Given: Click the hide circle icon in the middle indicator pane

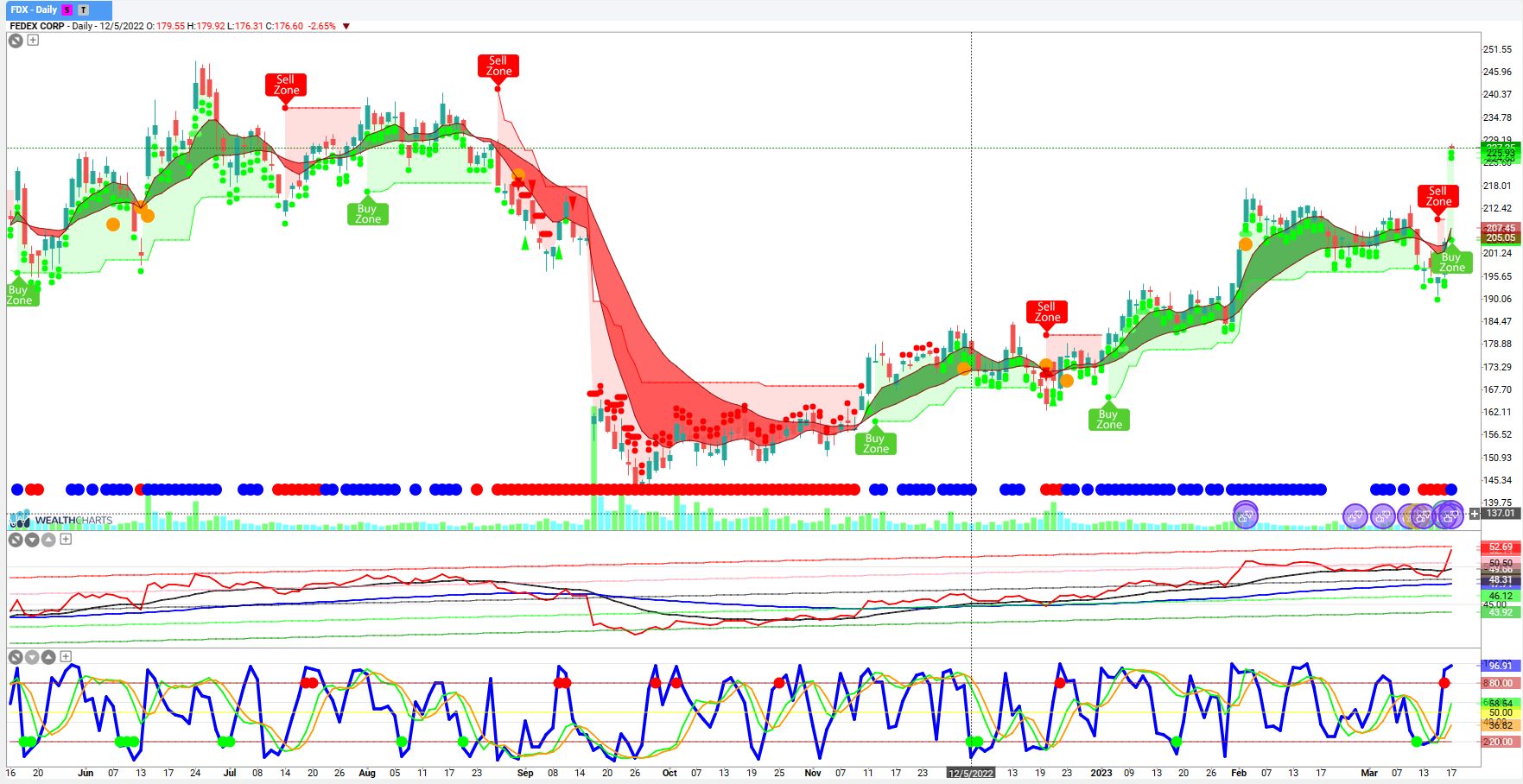Looking at the screenshot, I should pos(16,540).
